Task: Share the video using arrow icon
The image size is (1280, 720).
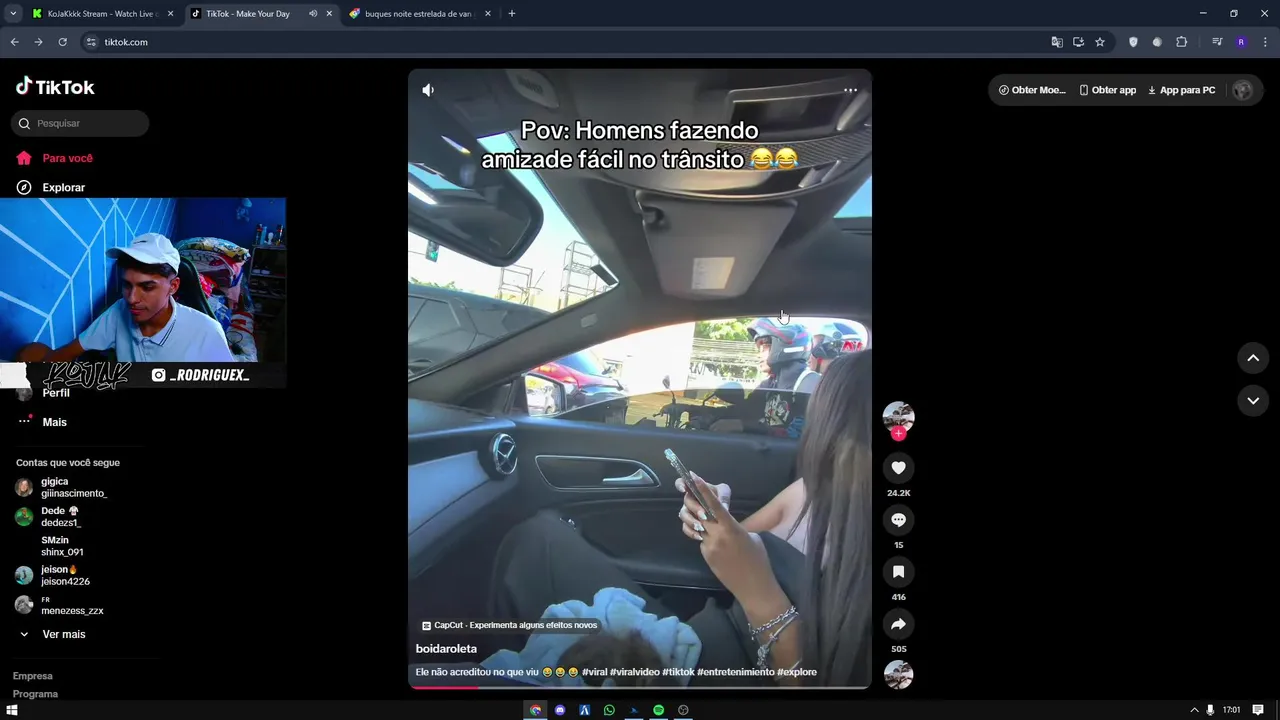Action: tap(898, 624)
